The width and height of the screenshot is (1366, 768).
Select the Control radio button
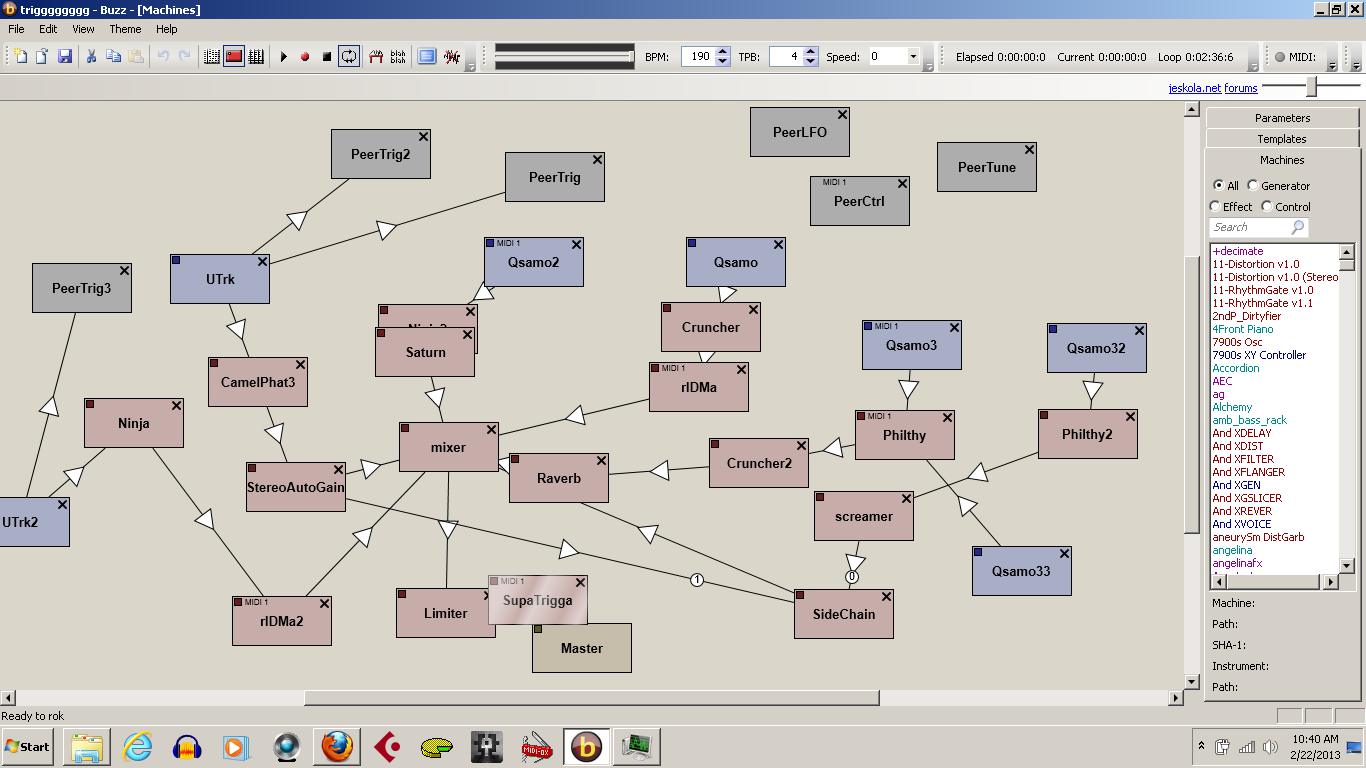[1267, 206]
